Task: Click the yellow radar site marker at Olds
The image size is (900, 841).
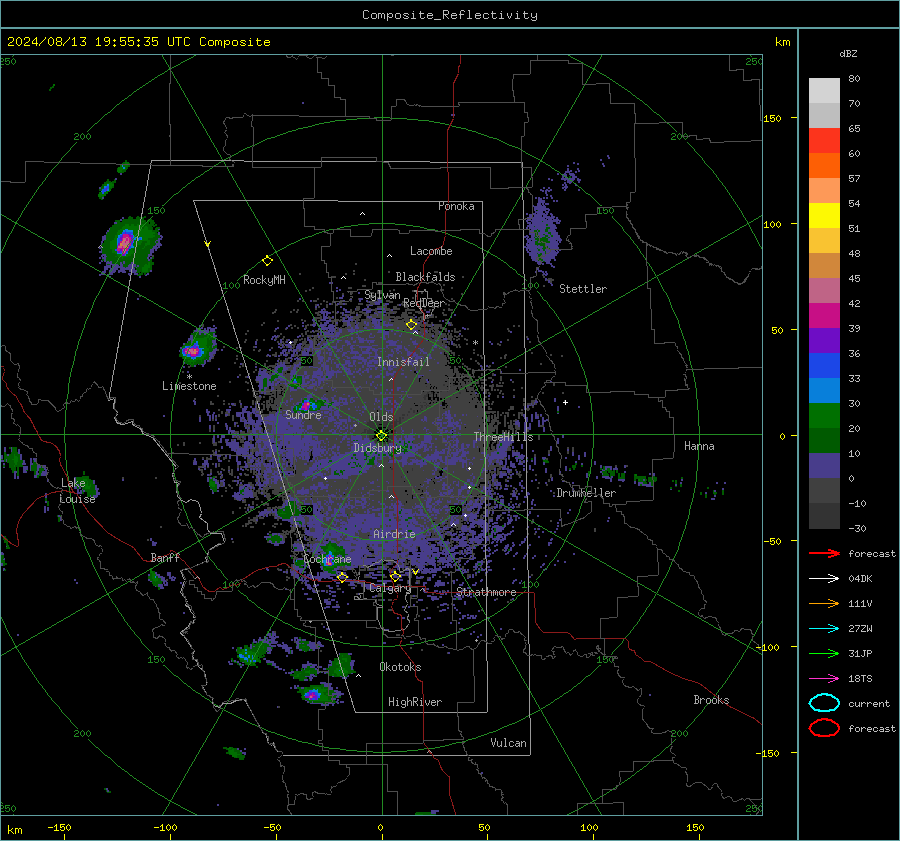Action: tap(382, 435)
